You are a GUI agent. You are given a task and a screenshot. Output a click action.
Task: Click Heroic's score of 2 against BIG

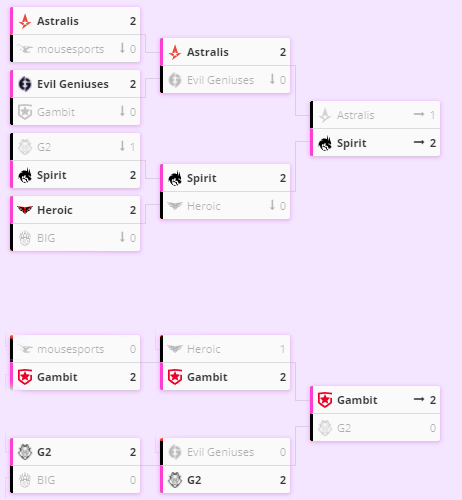133,210
